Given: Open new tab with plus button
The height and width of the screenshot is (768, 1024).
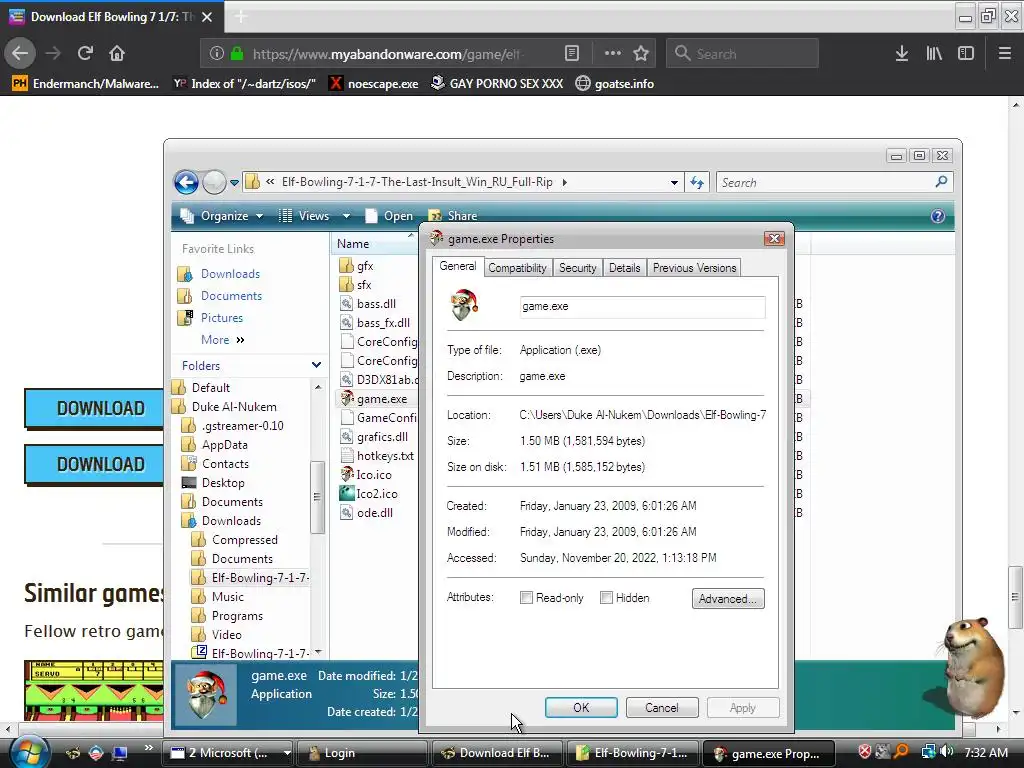Looking at the screenshot, I should [240, 16].
